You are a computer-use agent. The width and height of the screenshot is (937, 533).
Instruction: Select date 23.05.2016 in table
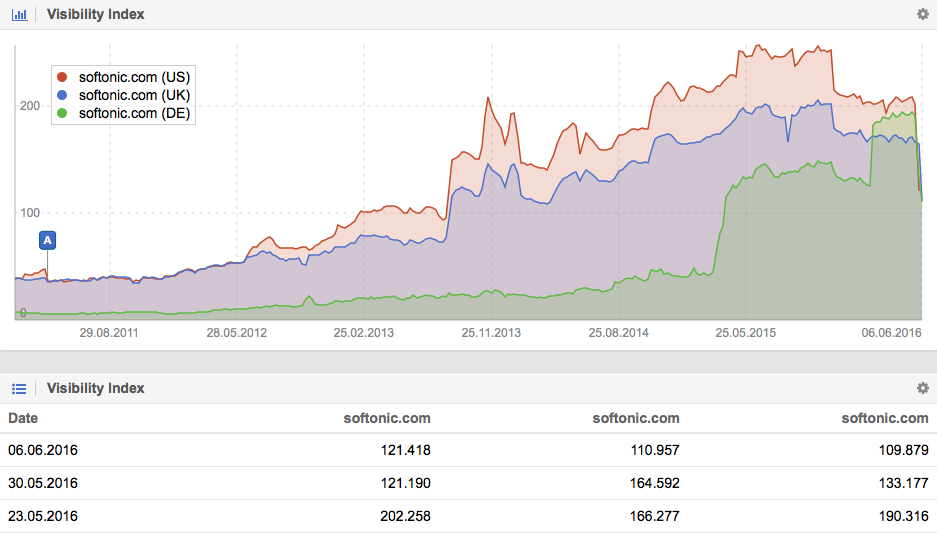click(x=43, y=516)
